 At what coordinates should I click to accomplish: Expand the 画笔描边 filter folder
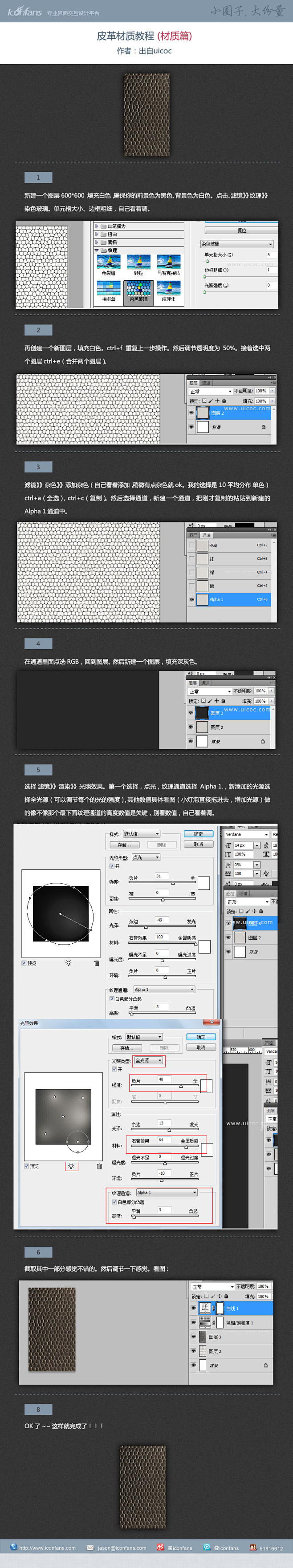[x=96, y=226]
